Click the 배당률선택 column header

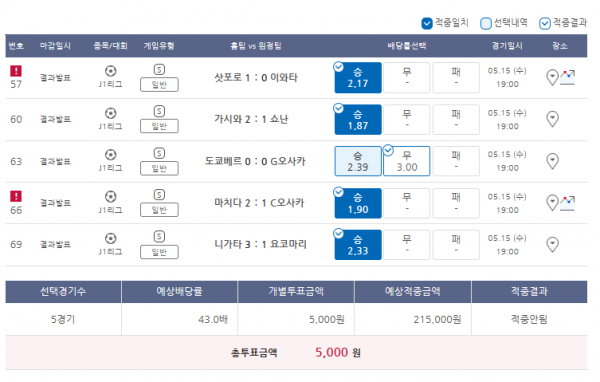click(407, 46)
